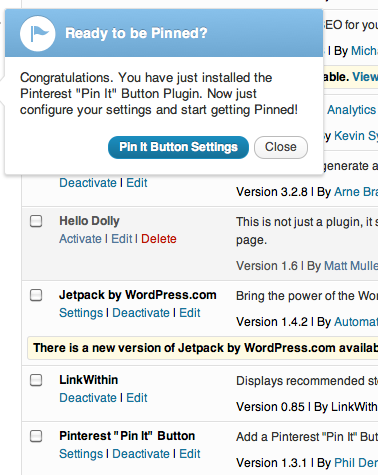378x475 pixels.
Task: Click the Version 1.6 text
Action: 267,266
